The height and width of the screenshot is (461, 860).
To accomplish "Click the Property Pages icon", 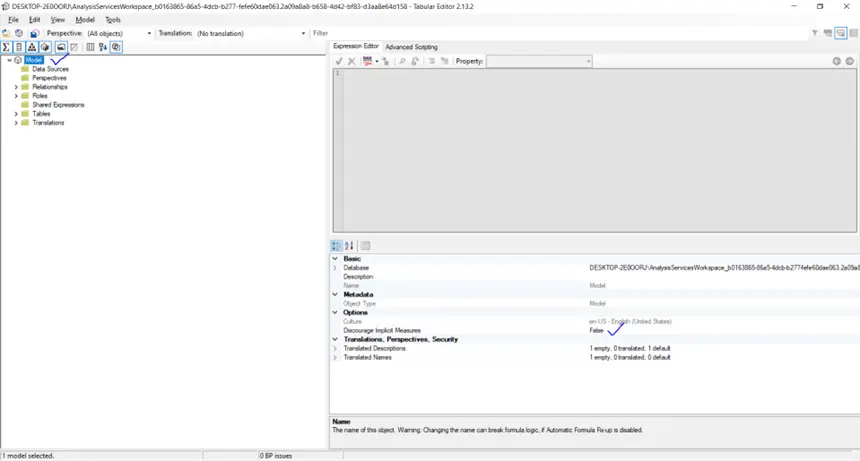I will [365, 246].
